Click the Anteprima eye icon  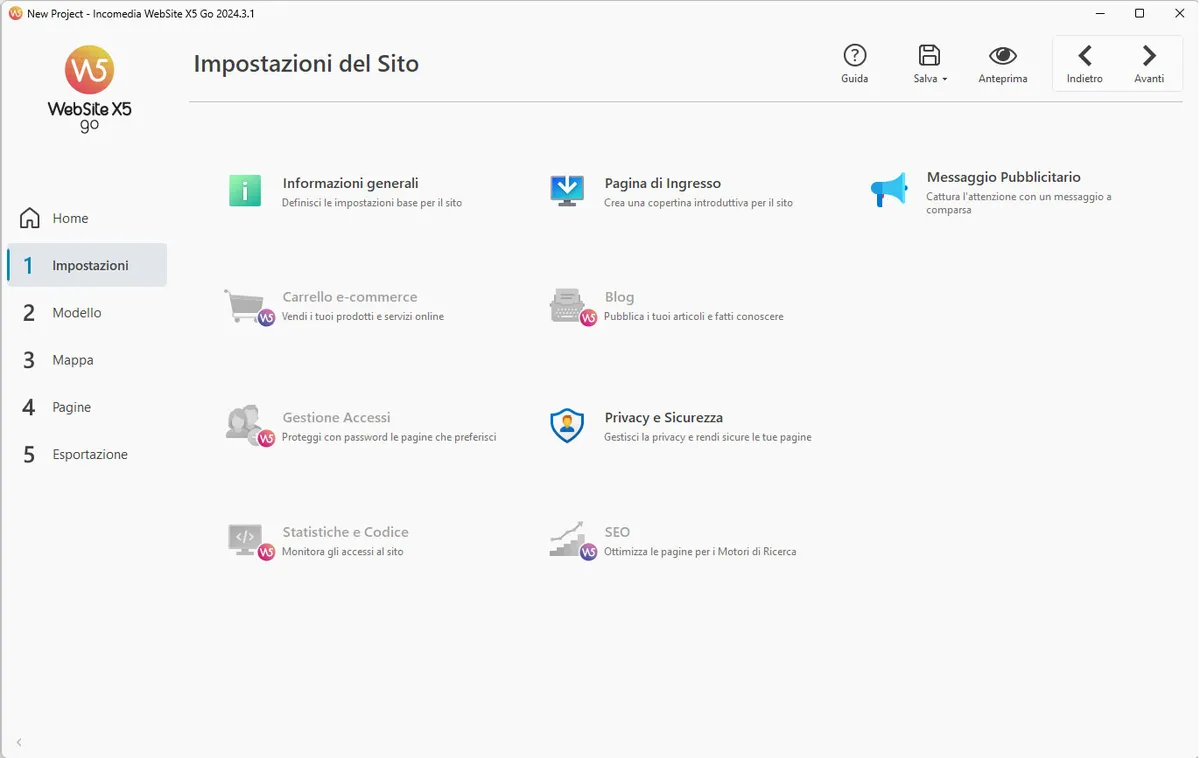click(1003, 55)
